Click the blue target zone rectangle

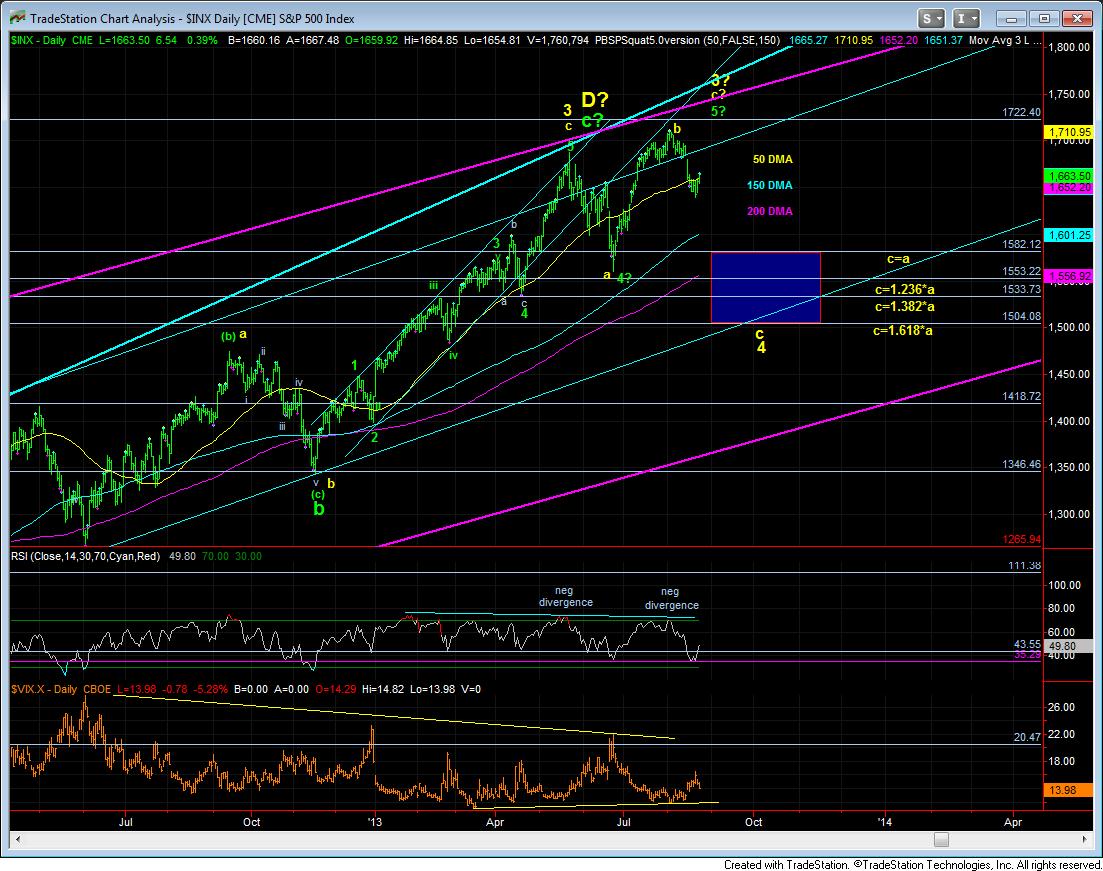pos(765,287)
